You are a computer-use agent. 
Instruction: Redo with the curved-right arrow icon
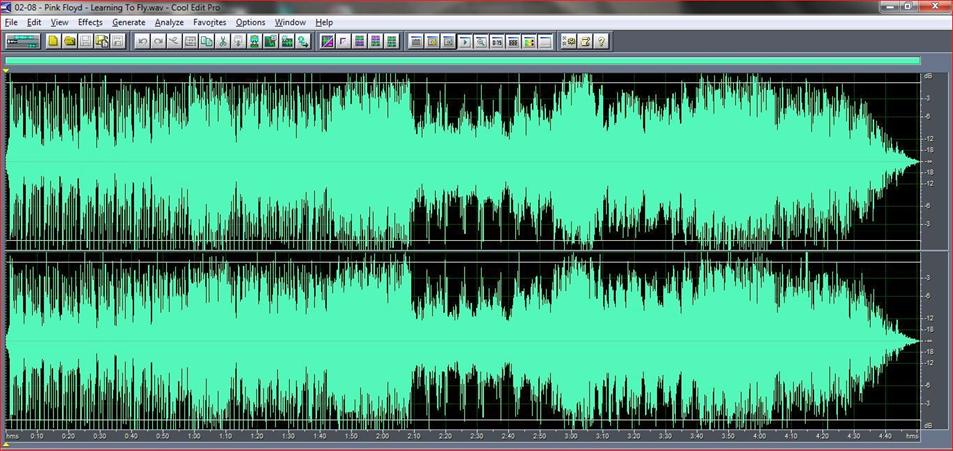coord(158,41)
